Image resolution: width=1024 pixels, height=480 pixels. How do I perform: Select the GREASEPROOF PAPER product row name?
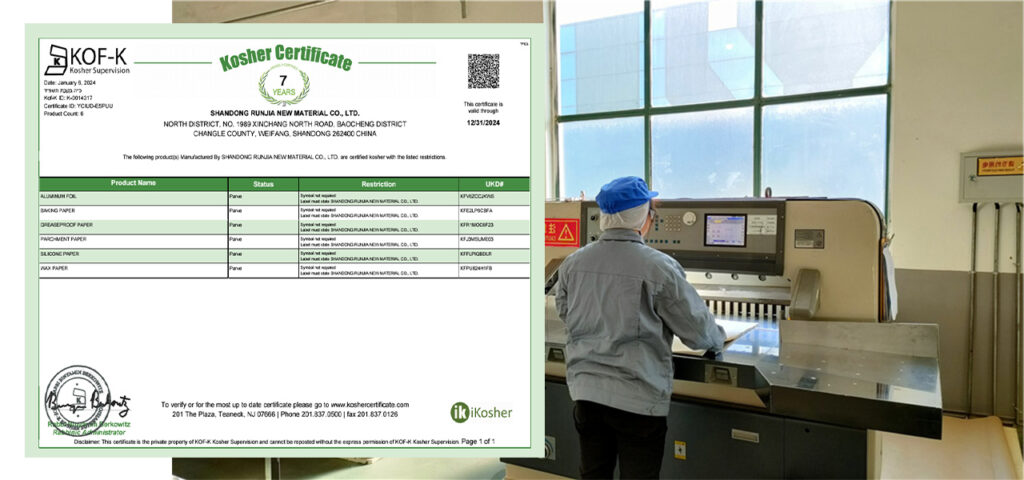[x=66, y=225]
